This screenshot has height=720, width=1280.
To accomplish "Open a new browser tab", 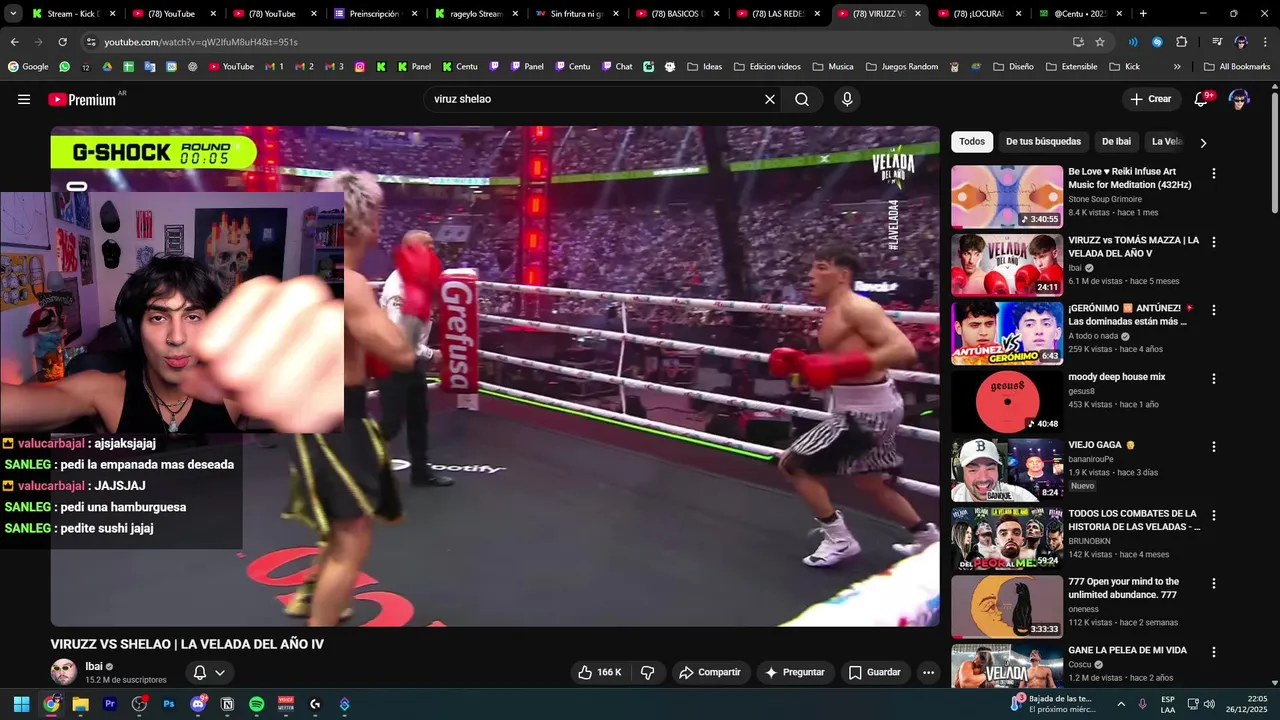I will [1143, 14].
